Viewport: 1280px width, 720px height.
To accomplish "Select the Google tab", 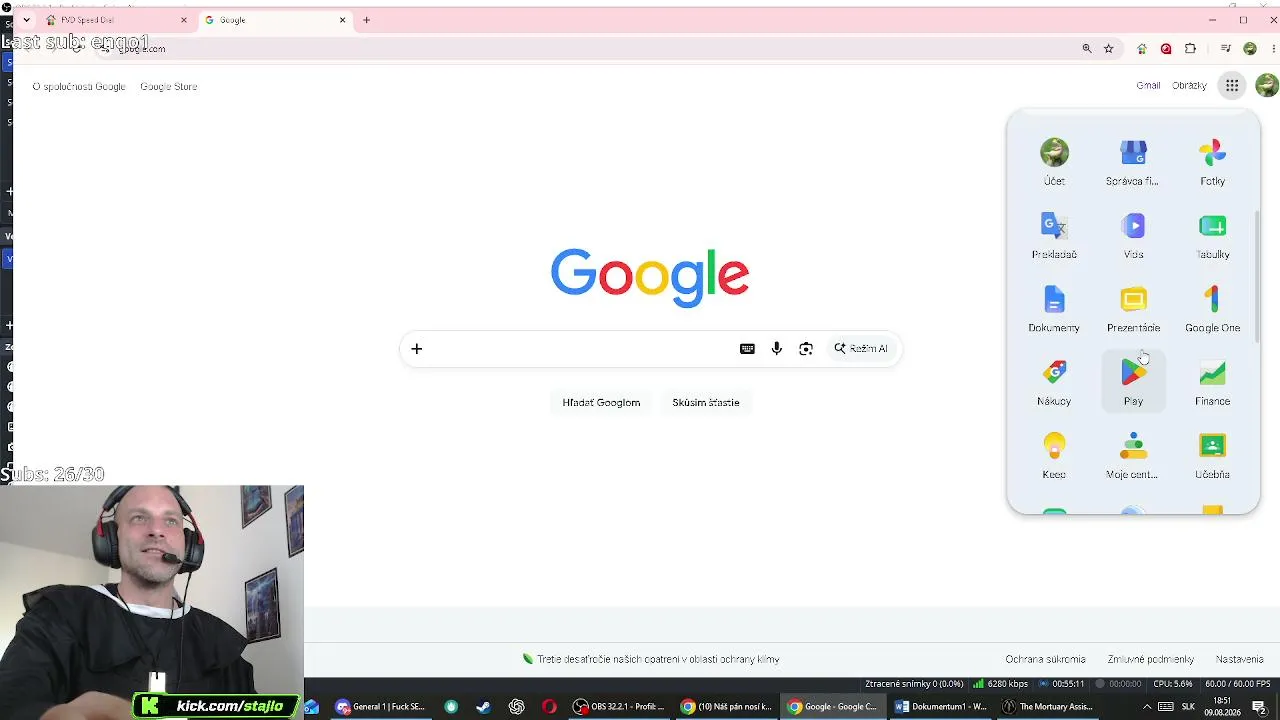I will click(x=275, y=20).
